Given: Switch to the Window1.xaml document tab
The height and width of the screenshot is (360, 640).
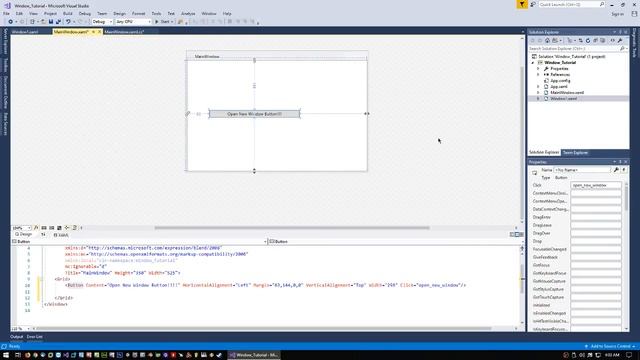Looking at the screenshot, I should pyautogui.click(x=25, y=32).
